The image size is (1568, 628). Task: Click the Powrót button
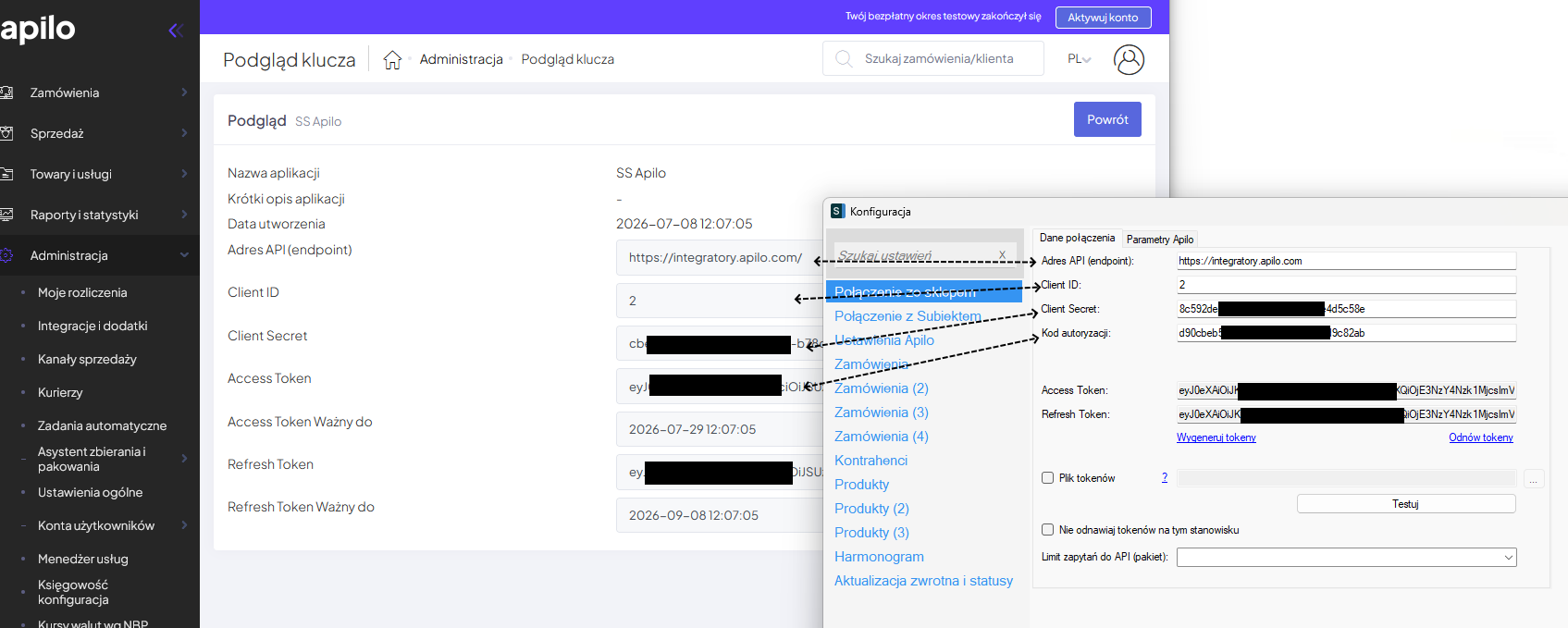coord(1107,119)
